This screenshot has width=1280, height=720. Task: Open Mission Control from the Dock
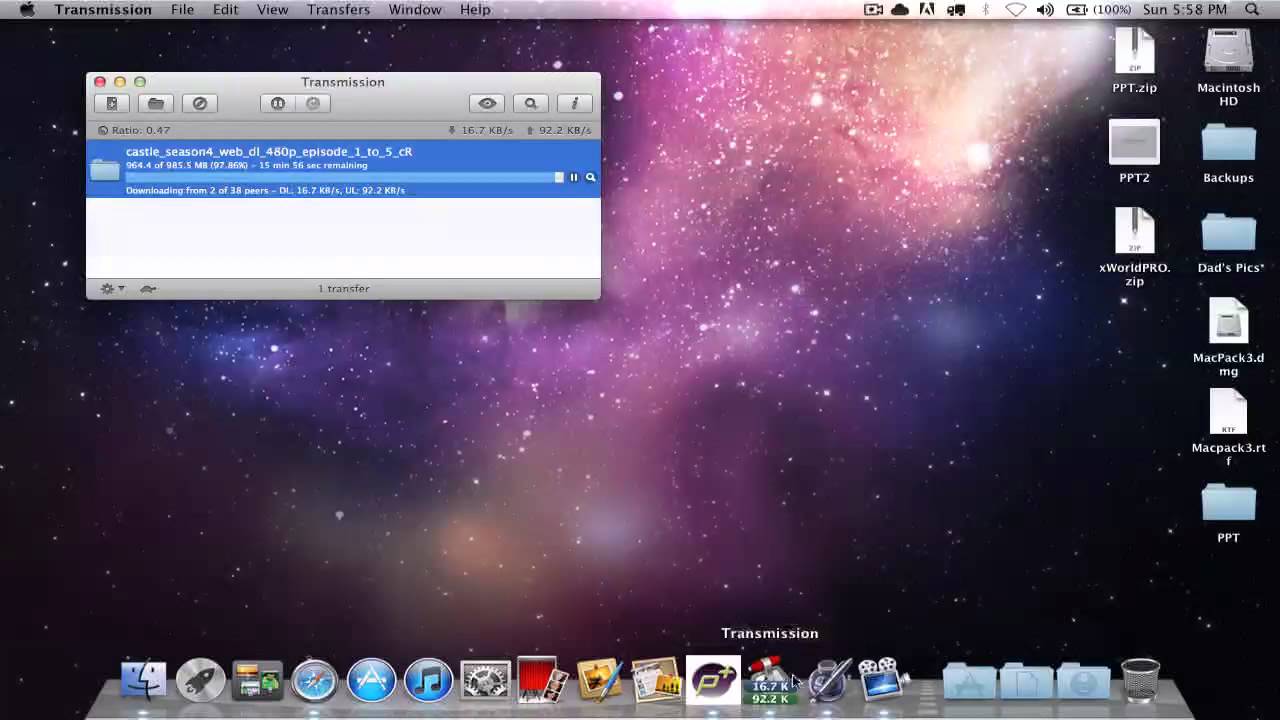tap(258, 681)
